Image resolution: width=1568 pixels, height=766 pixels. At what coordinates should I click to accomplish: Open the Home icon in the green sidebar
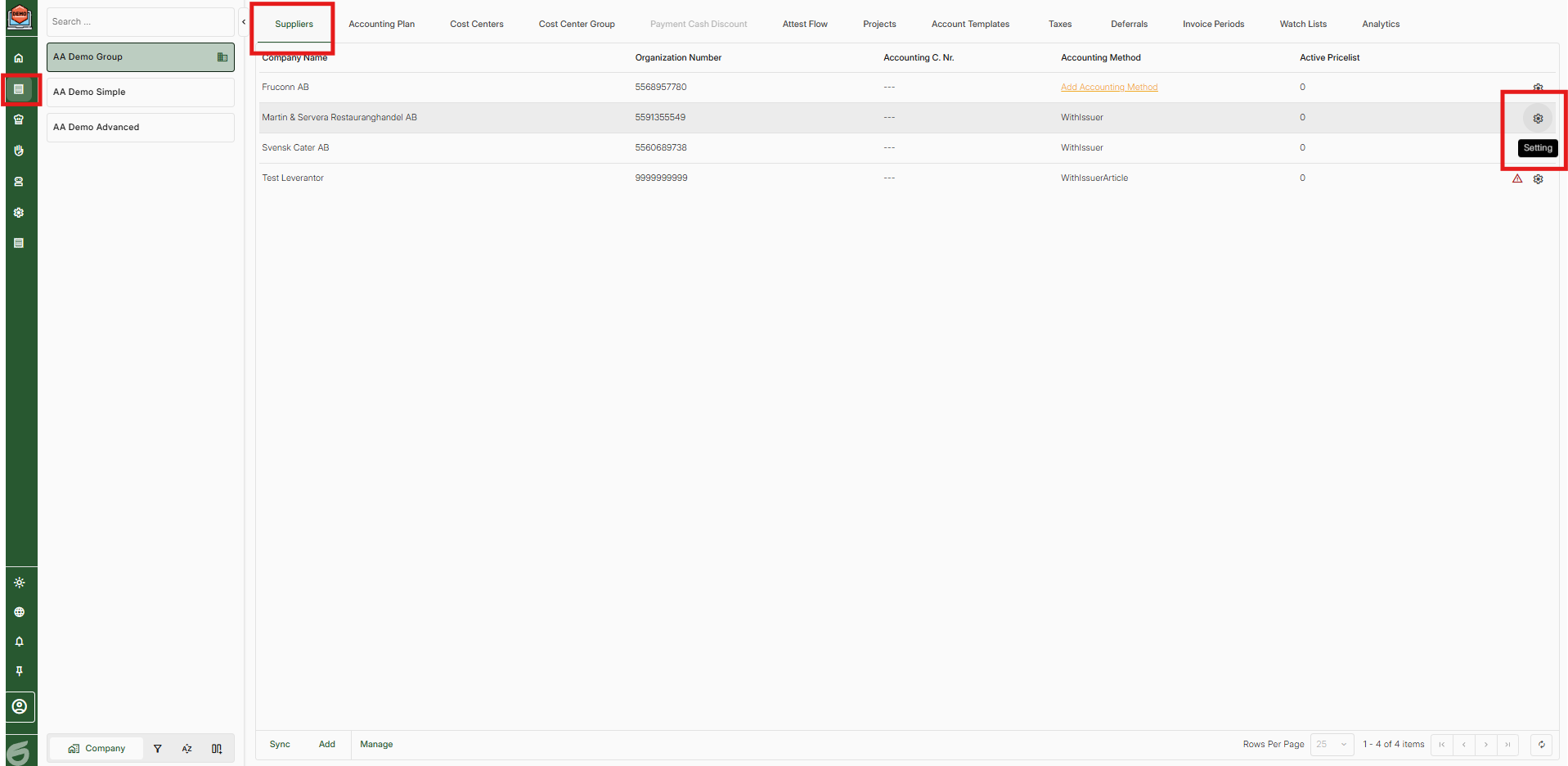(19, 58)
